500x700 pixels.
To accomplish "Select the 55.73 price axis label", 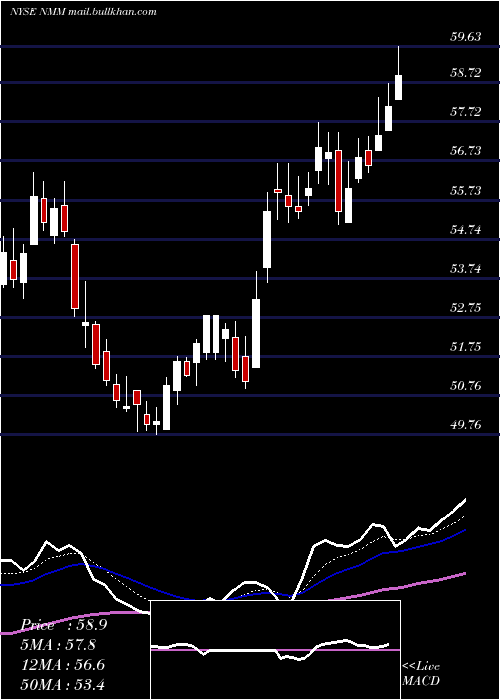I will click(x=466, y=191).
